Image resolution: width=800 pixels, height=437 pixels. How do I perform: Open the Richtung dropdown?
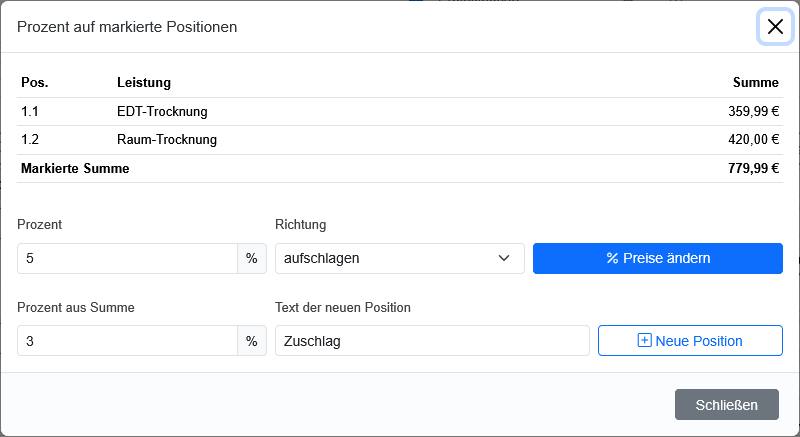(399, 259)
